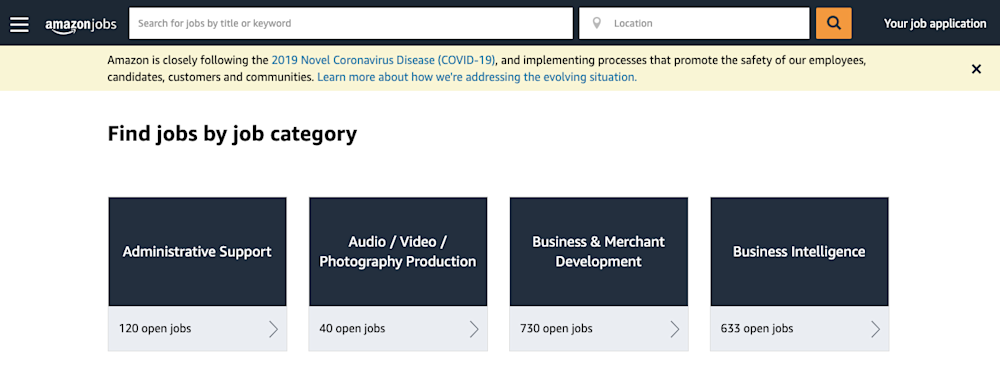Viewport: 1000px width, 369px height.
Task: Focus the job title or keyword search field
Action: 351,24
